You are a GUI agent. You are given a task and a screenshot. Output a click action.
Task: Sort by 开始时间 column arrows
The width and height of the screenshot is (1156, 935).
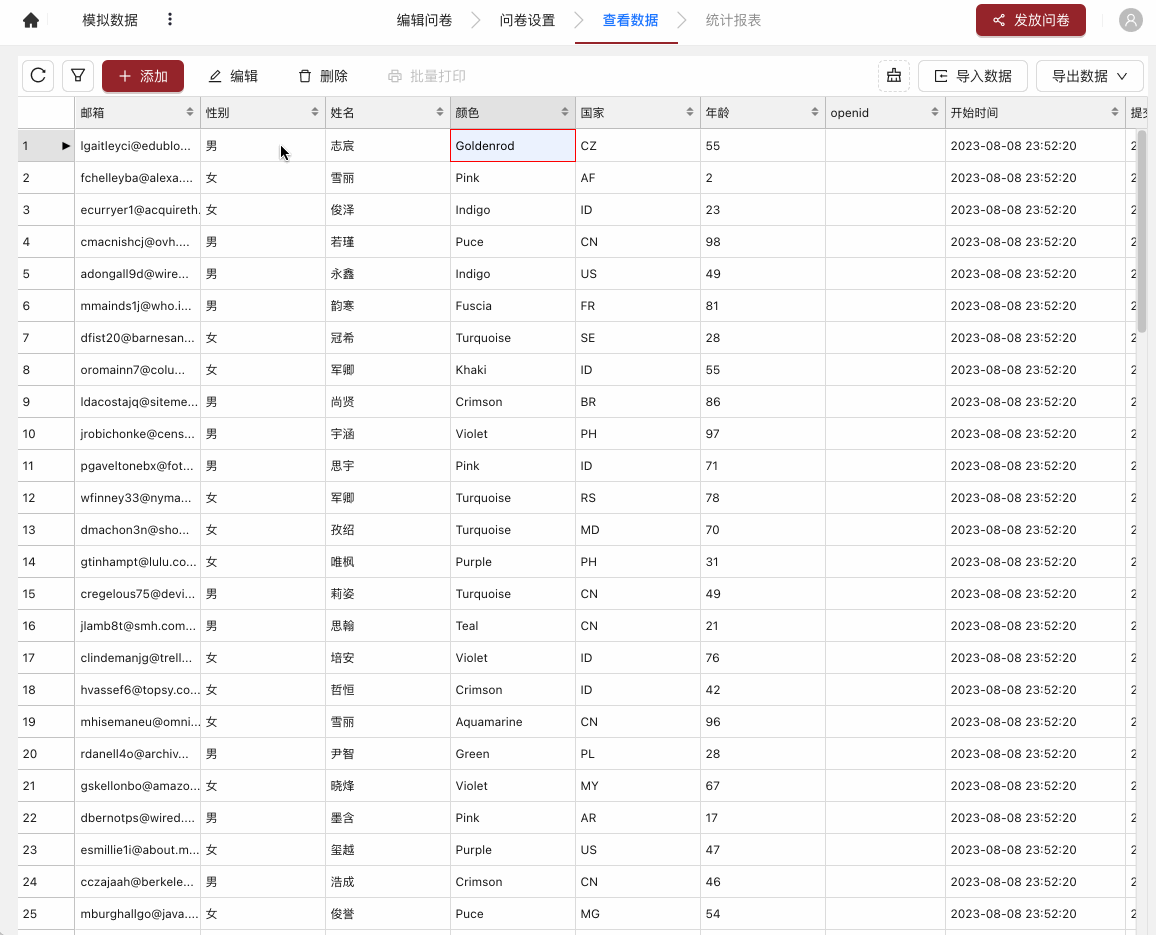click(x=1115, y=112)
